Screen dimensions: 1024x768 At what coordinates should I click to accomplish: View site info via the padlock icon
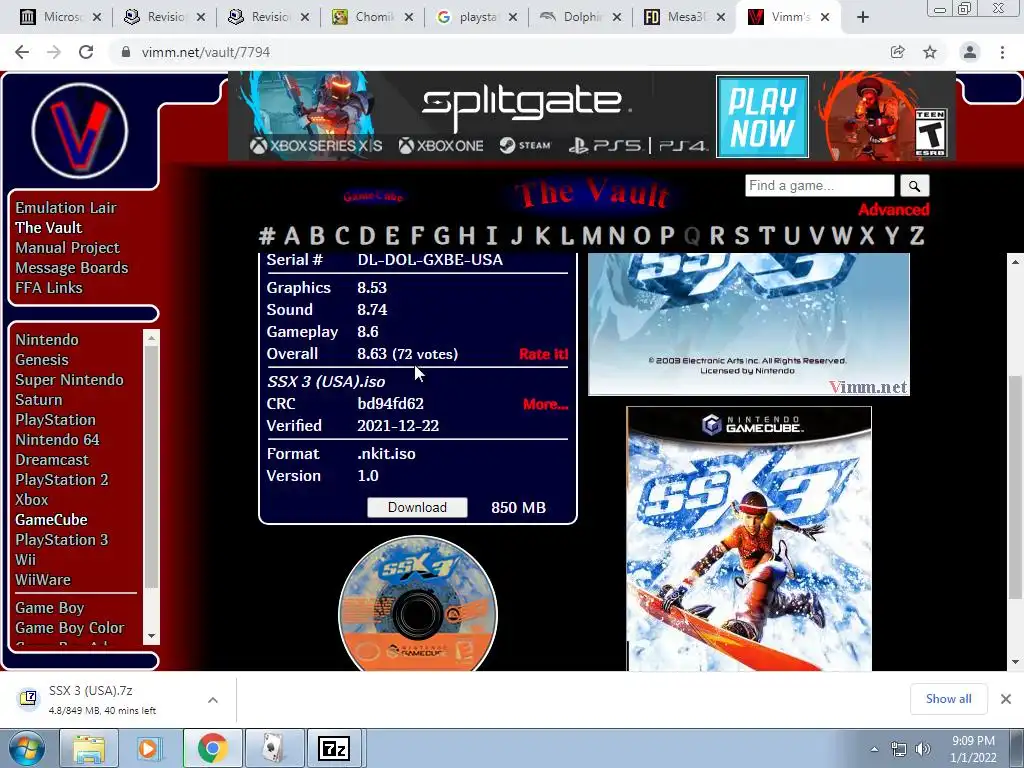coord(126,52)
